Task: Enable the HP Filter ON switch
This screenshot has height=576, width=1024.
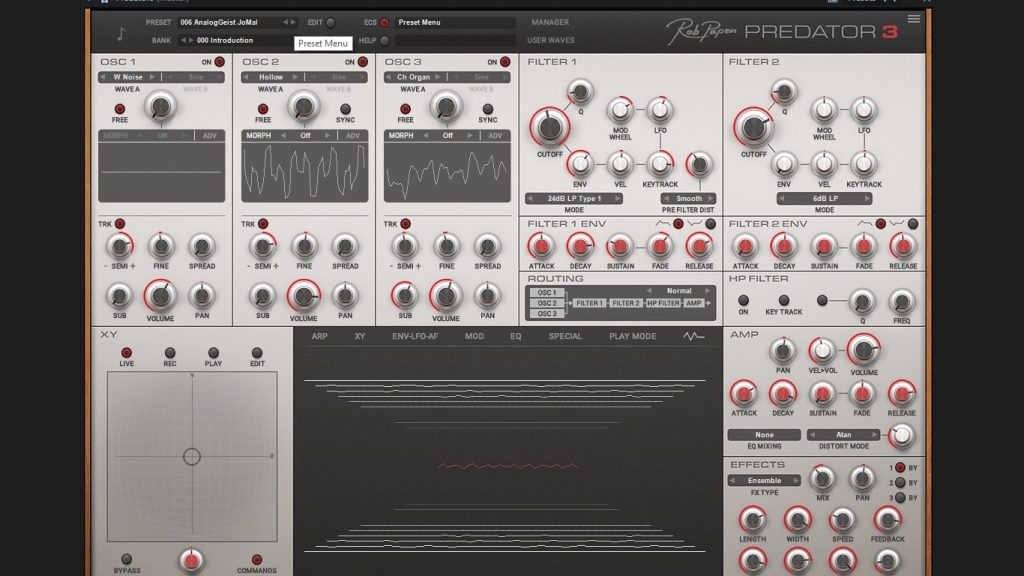Action: tap(743, 300)
